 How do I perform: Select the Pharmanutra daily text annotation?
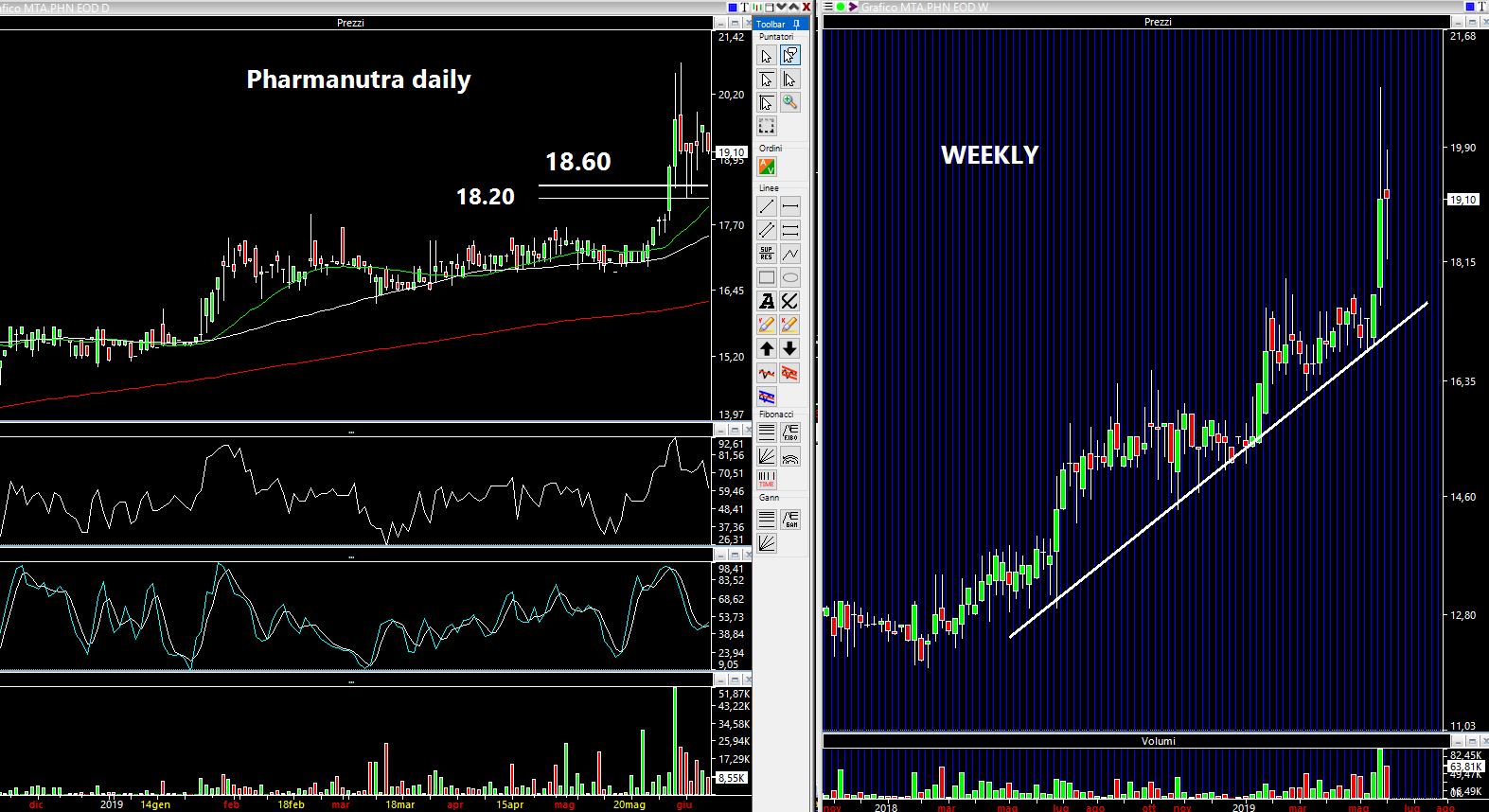[x=359, y=79]
